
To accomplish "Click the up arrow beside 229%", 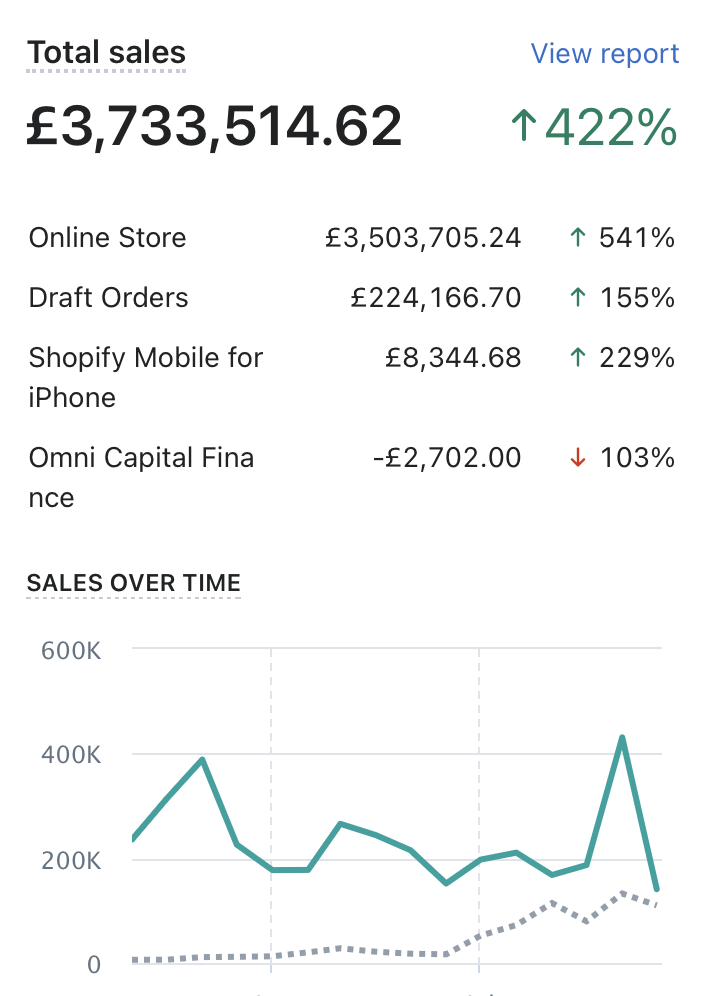I will tap(576, 358).
